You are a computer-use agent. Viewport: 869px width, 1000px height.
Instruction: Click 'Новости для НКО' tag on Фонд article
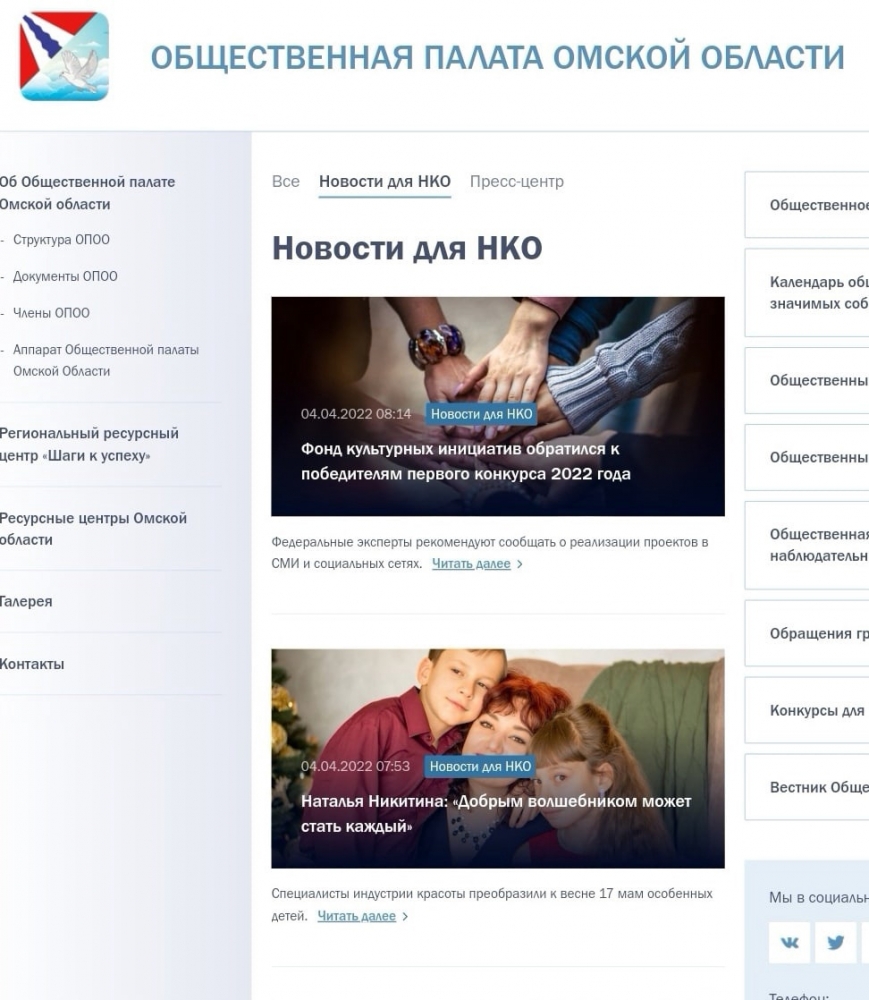[481, 414]
